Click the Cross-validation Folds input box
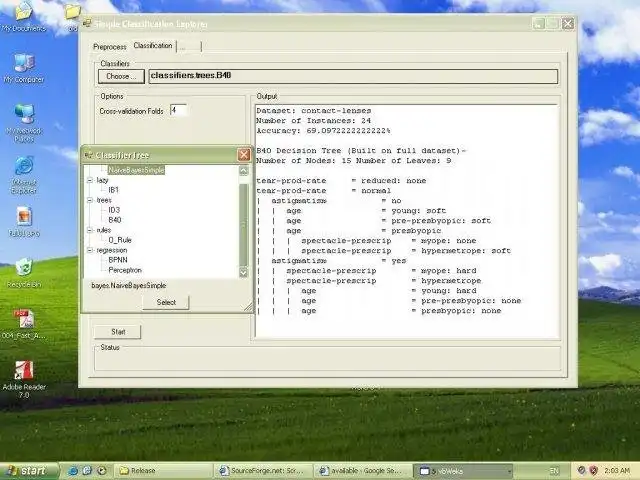The width and height of the screenshot is (640, 480). [x=179, y=111]
